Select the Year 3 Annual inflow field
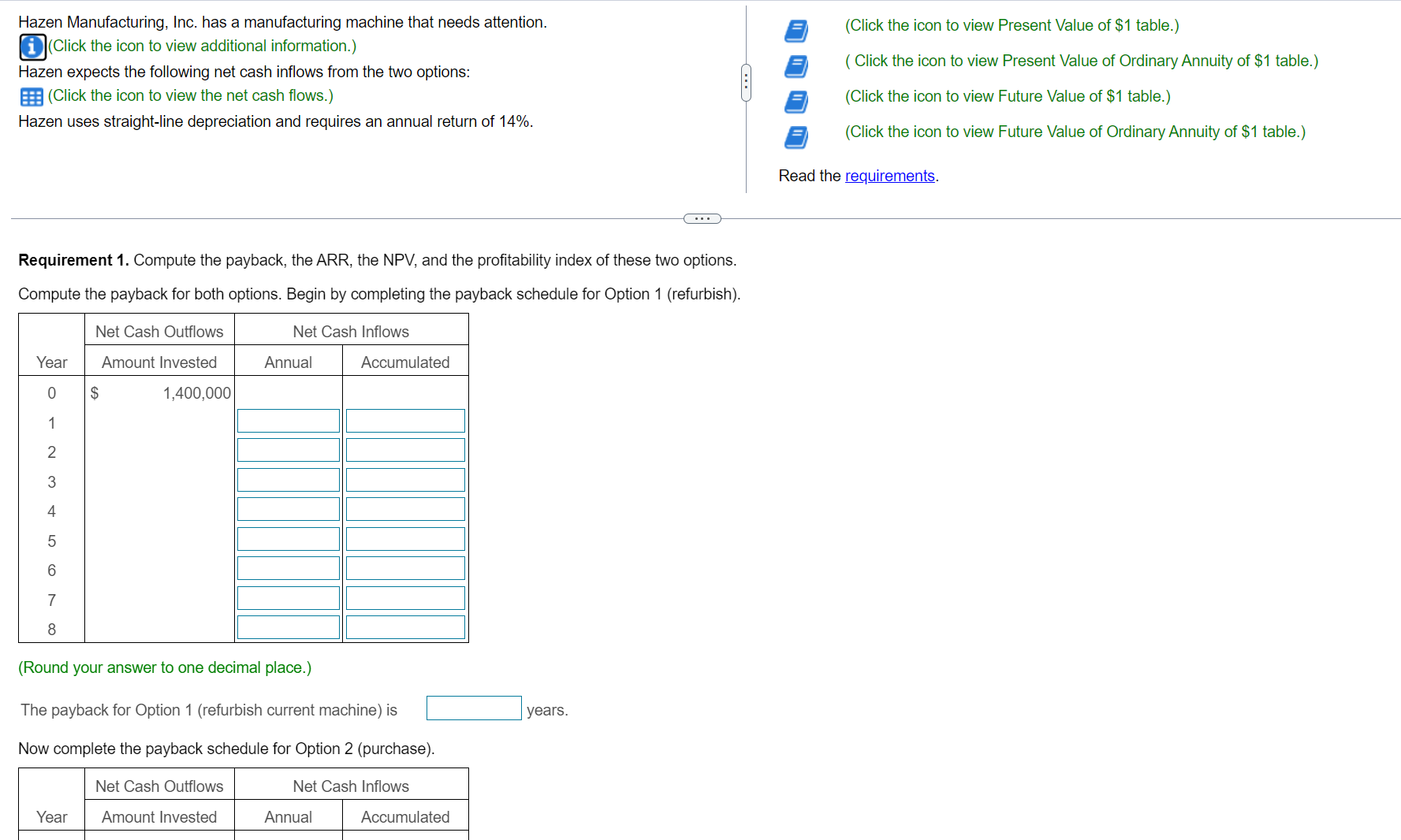This screenshot has width=1401, height=840. [x=289, y=480]
